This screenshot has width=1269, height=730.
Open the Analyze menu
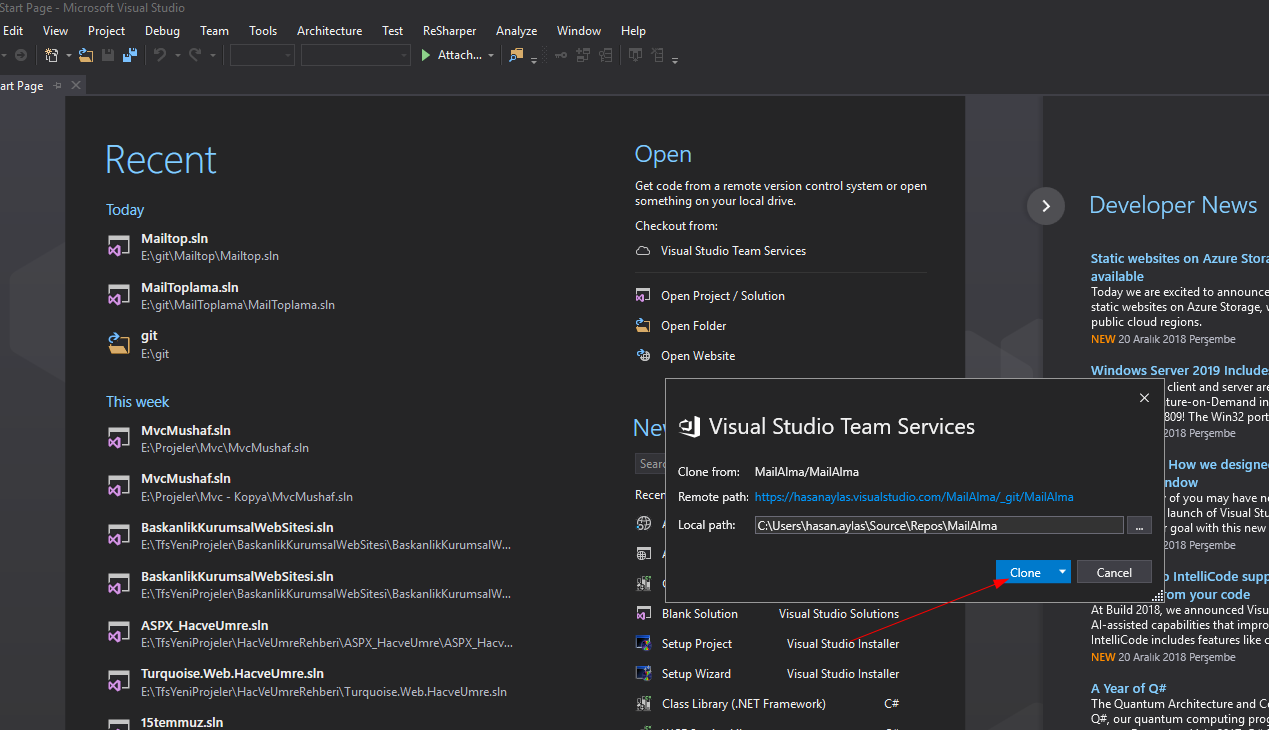[x=517, y=31]
